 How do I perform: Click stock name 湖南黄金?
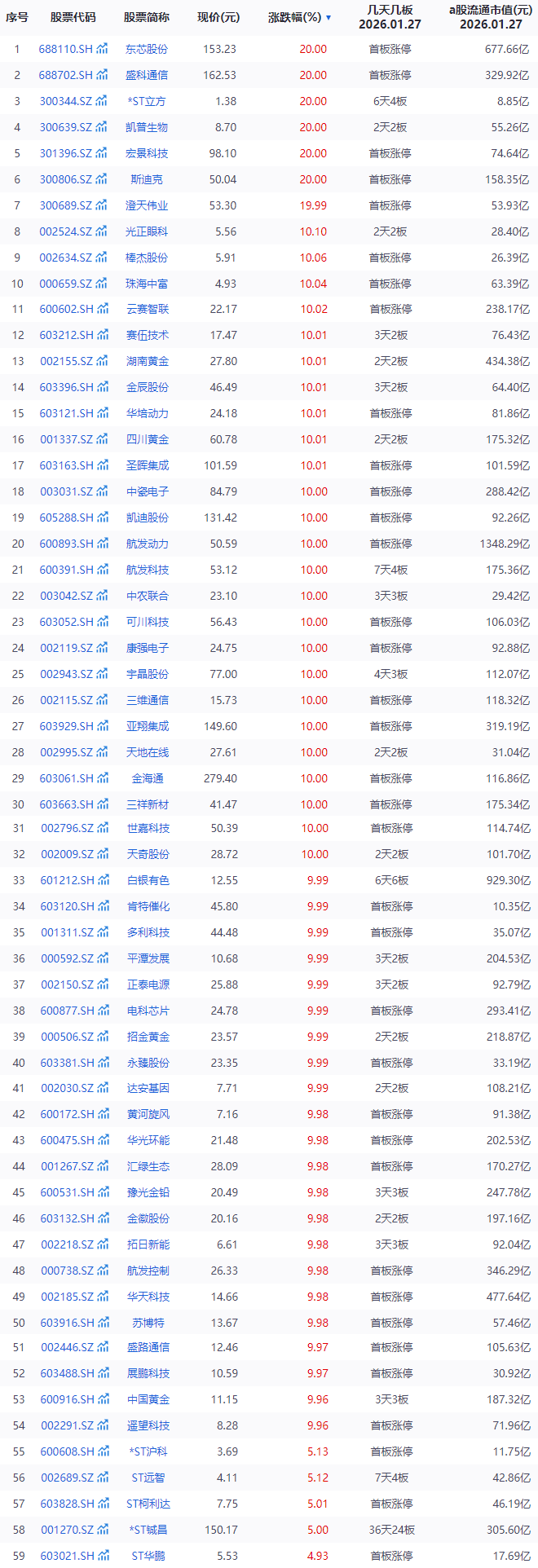148,361
